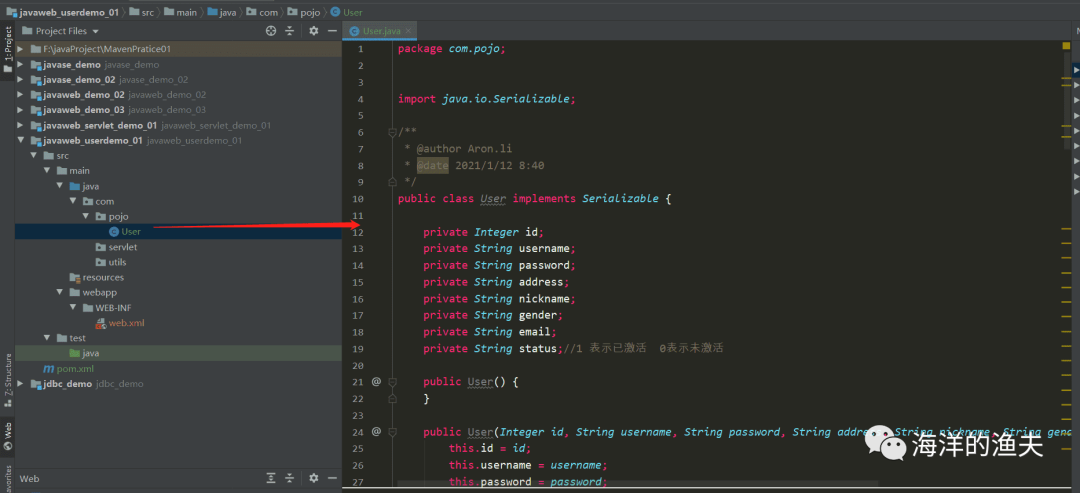Toggle the Favorites tool window stripe button
Image resolution: width=1080 pixels, height=493 pixels.
tap(8, 479)
